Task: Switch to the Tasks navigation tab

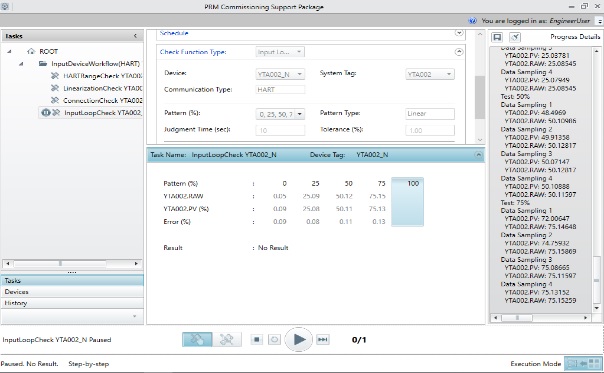Action: (x=72, y=280)
